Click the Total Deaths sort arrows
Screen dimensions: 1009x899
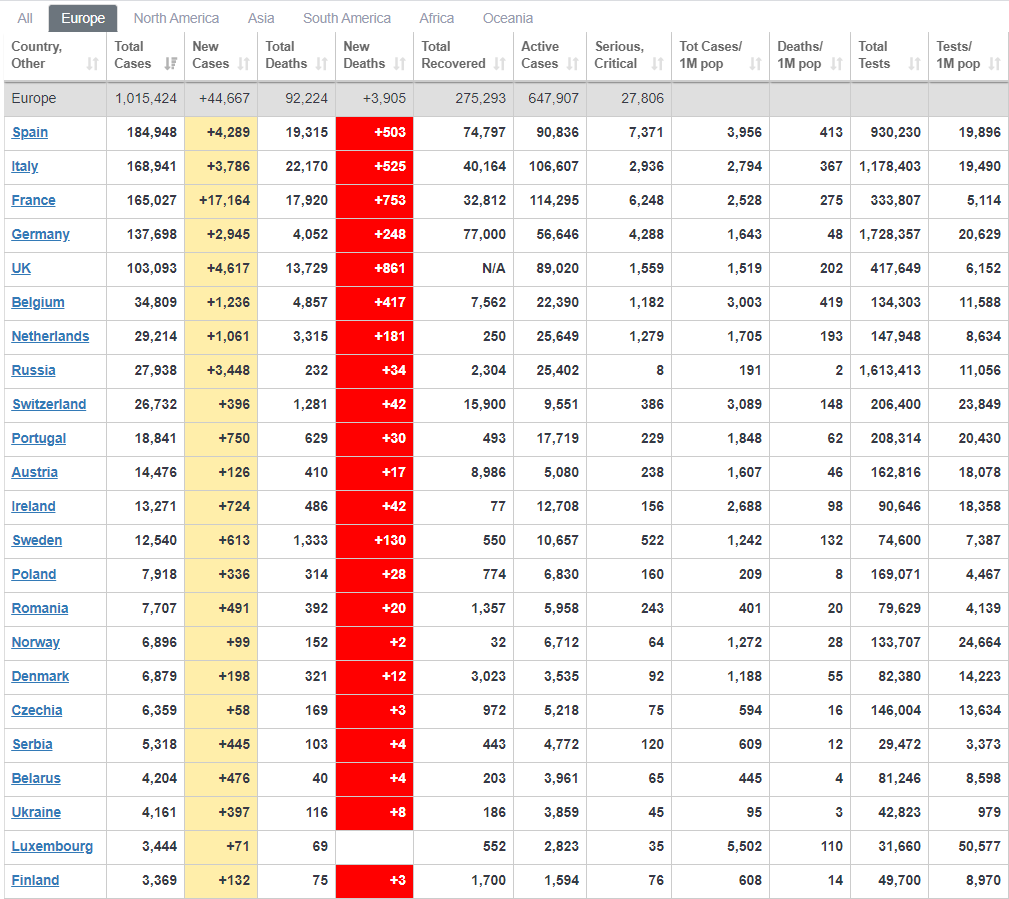tap(322, 64)
